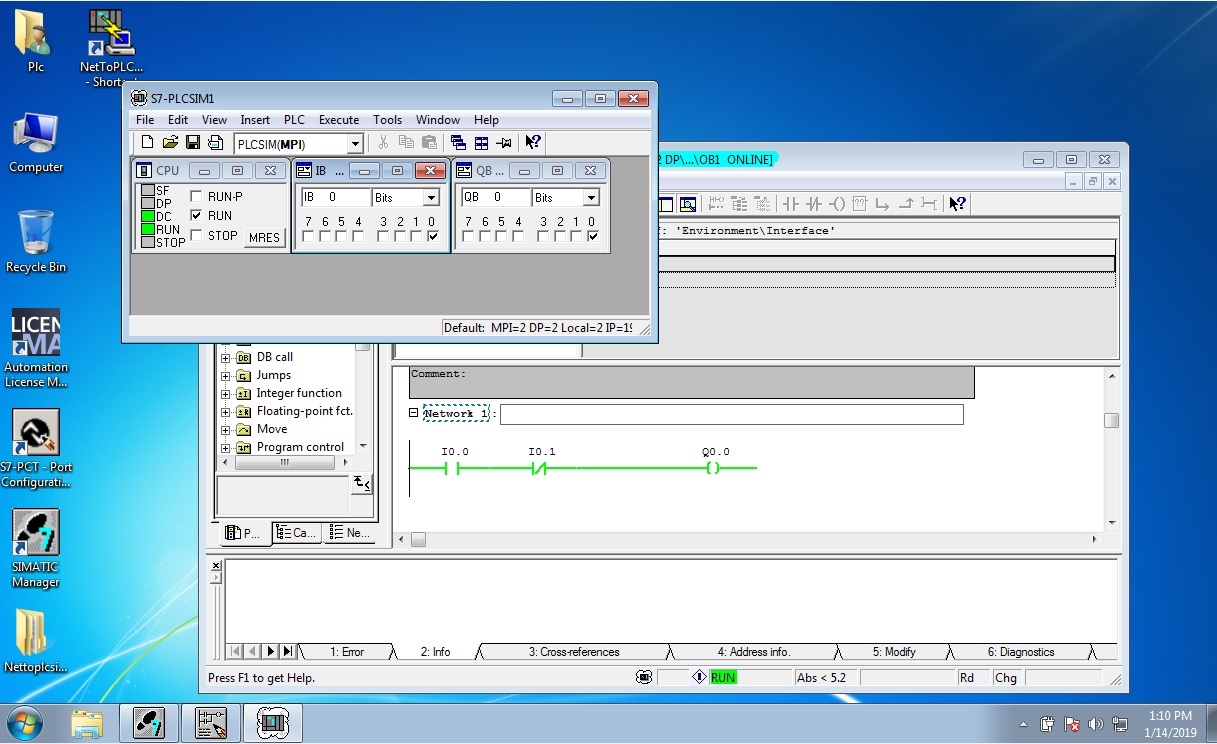Screen dimensions: 1217x744
Task: Click the context help arrow in PLCSIM
Action: pyautogui.click(x=533, y=143)
